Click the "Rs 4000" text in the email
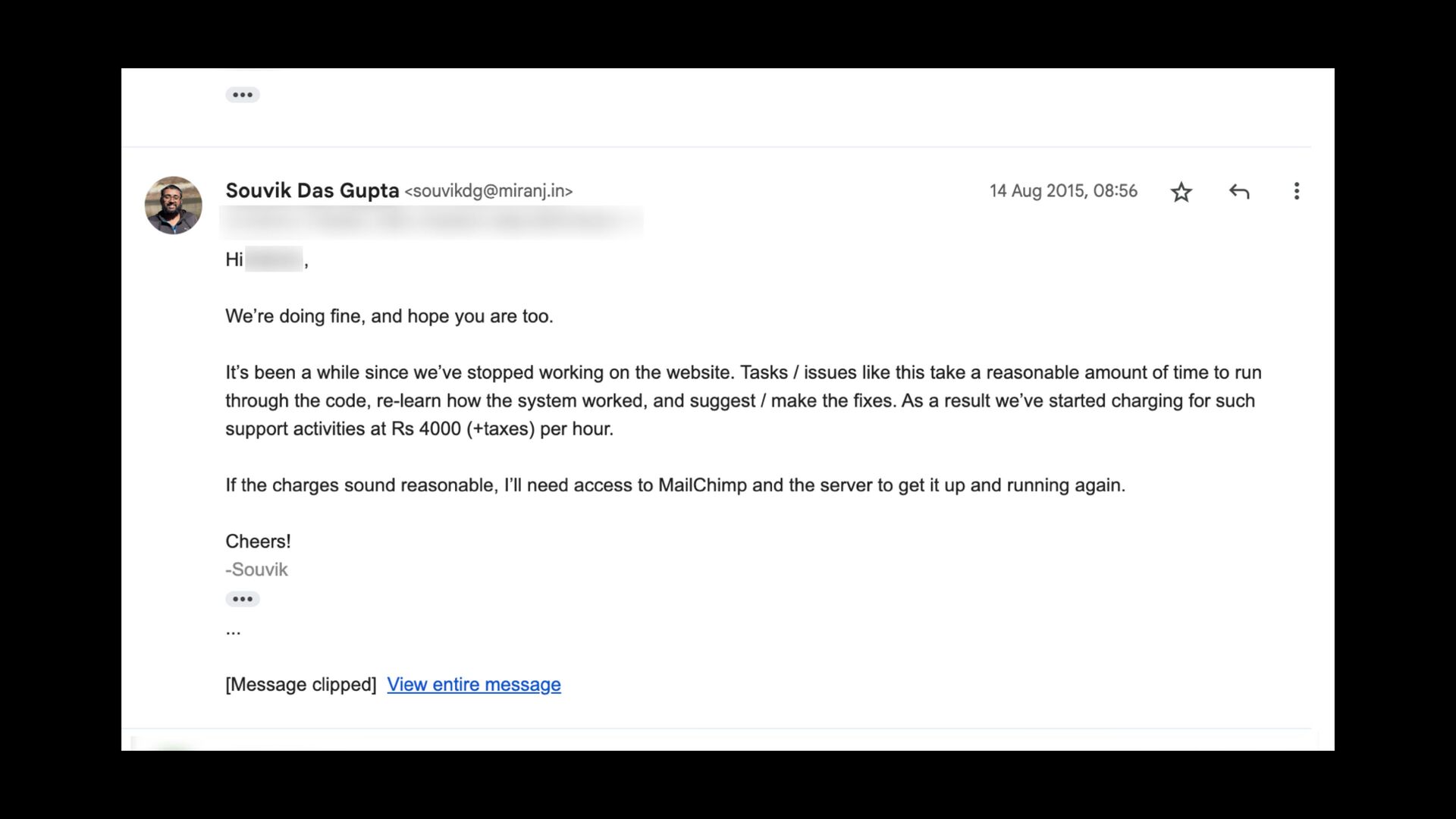 426,428
